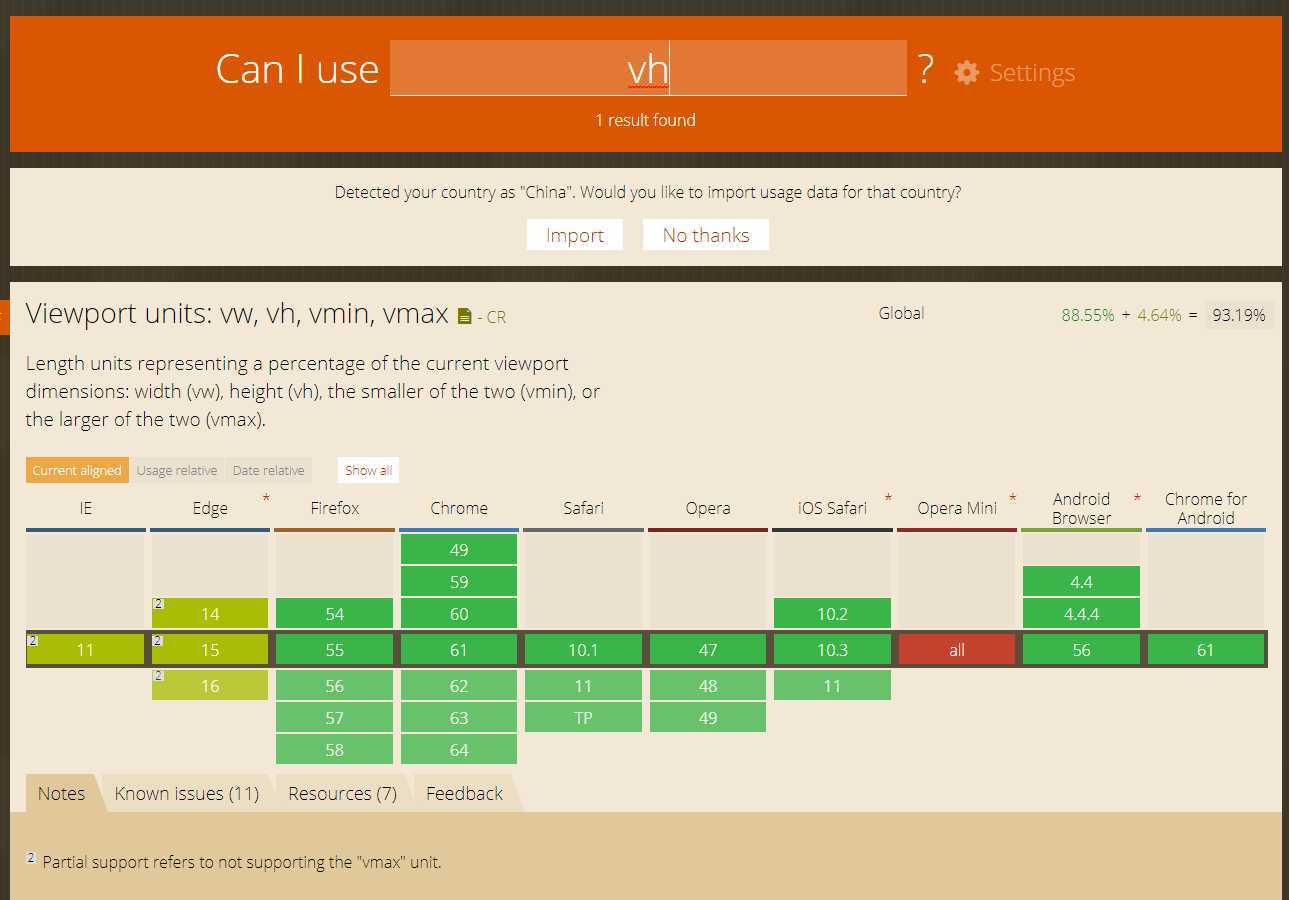The image size is (1289, 900).
Task: Click the Firefox column header
Action: 335,508
